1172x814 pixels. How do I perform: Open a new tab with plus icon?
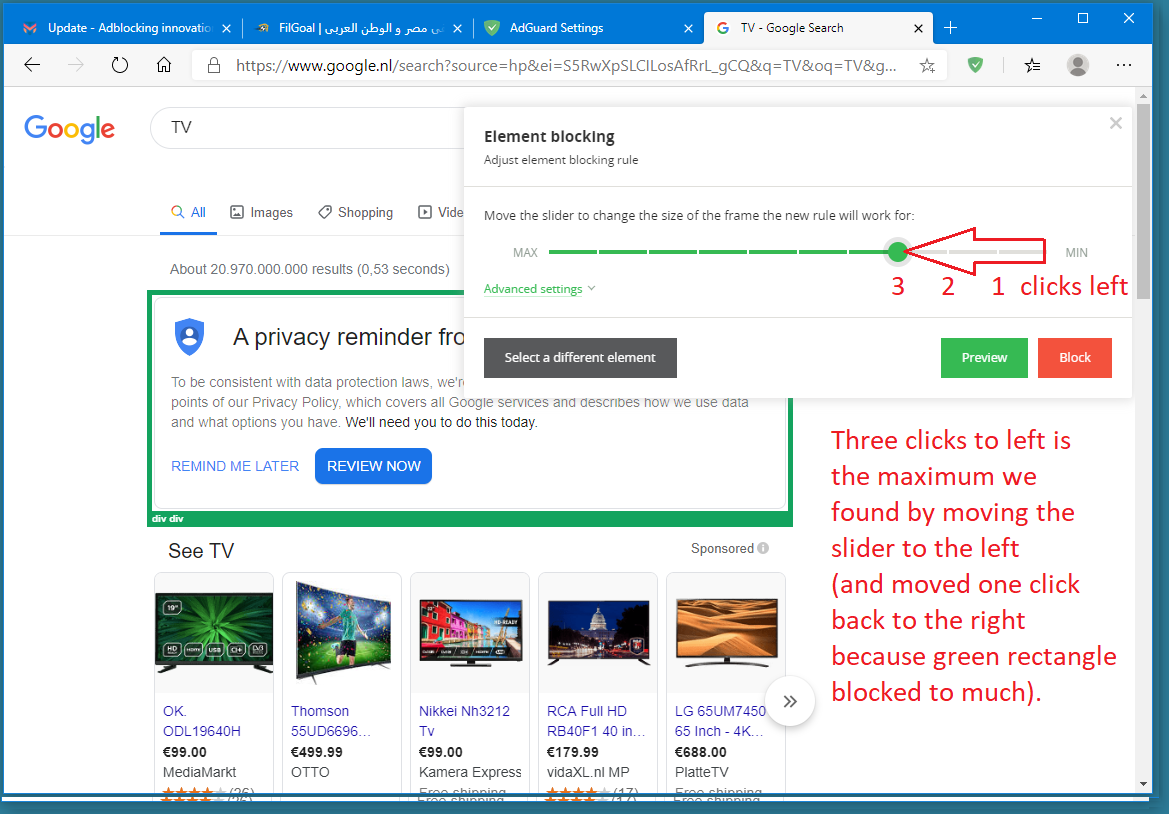click(x=951, y=28)
